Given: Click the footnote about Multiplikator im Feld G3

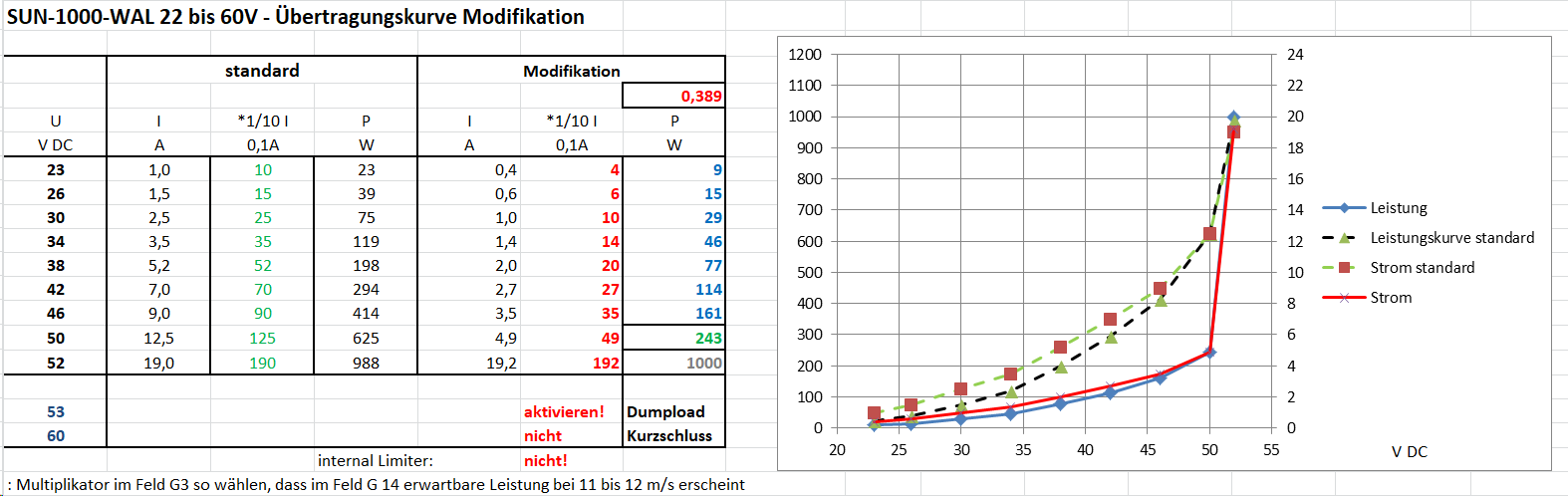Looking at the screenshot, I should 376,485.
